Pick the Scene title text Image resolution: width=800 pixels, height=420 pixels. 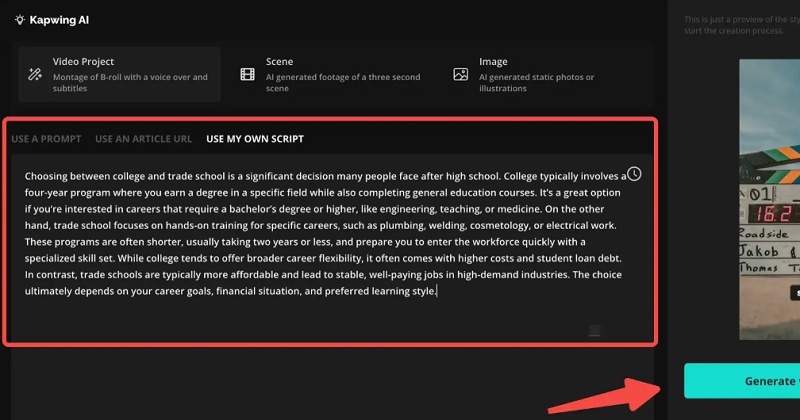coord(279,62)
